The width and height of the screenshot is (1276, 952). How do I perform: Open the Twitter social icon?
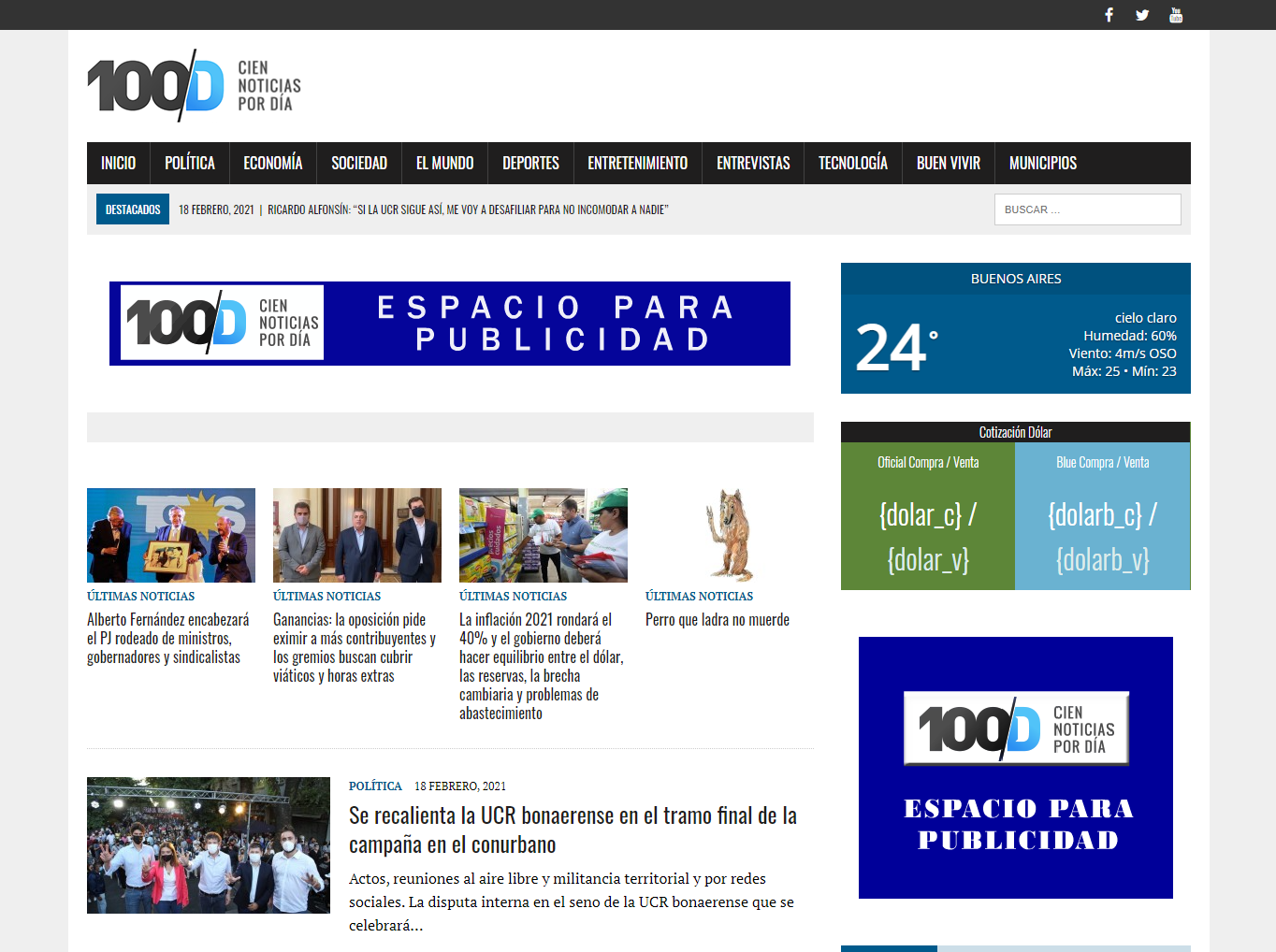coord(1142,15)
